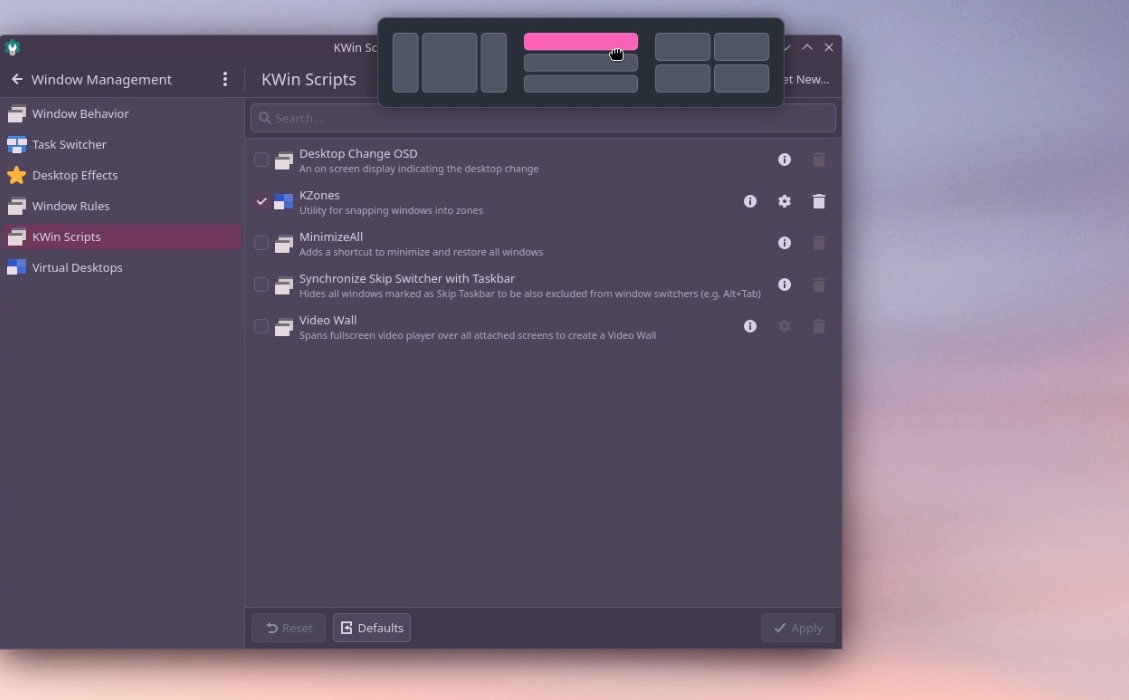Open Window Behavior settings page
Screen dimensions: 1129x700
coord(80,114)
